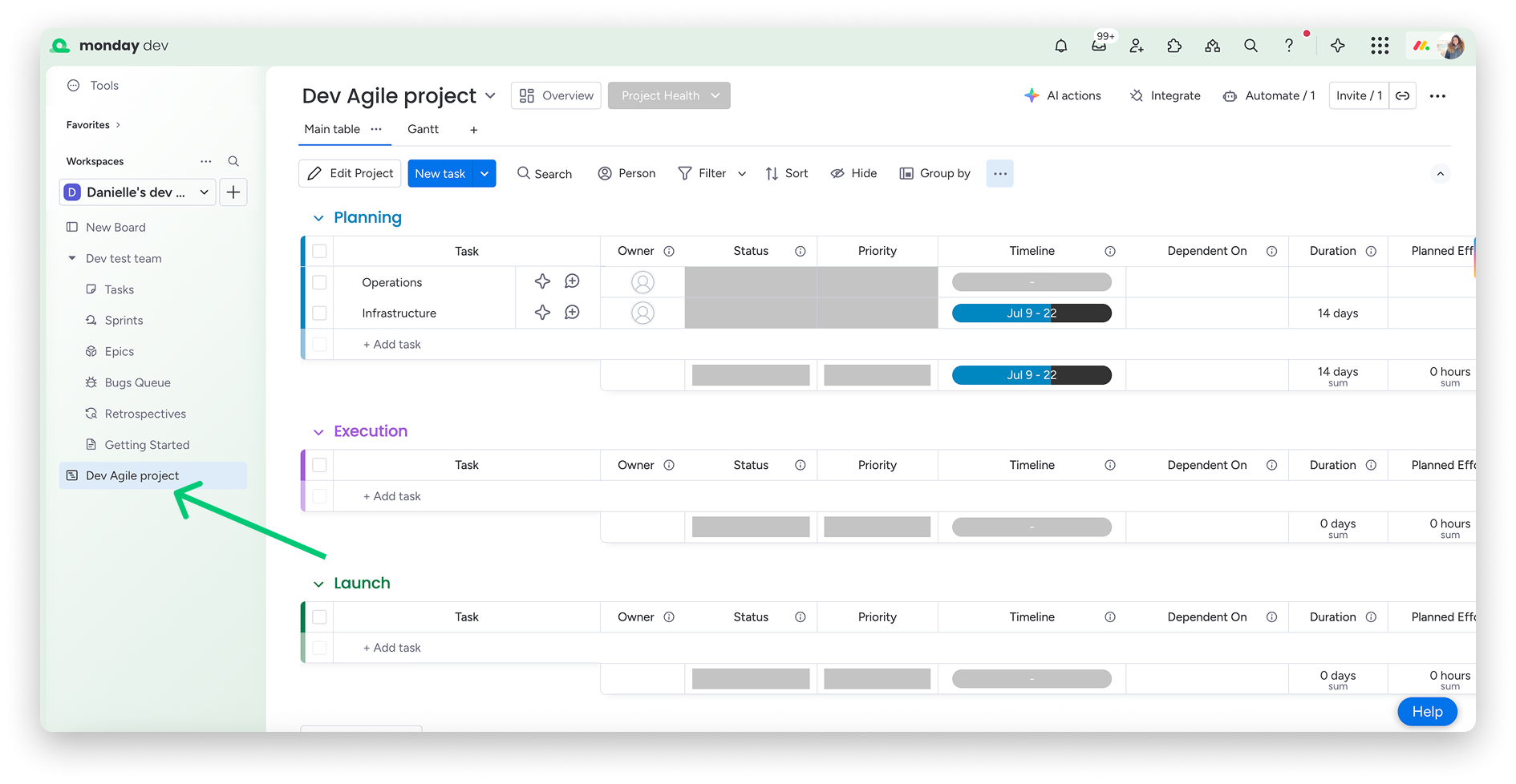Click Add task field in Planning group
The height and width of the screenshot is (784, 1516).
(391, 344)
